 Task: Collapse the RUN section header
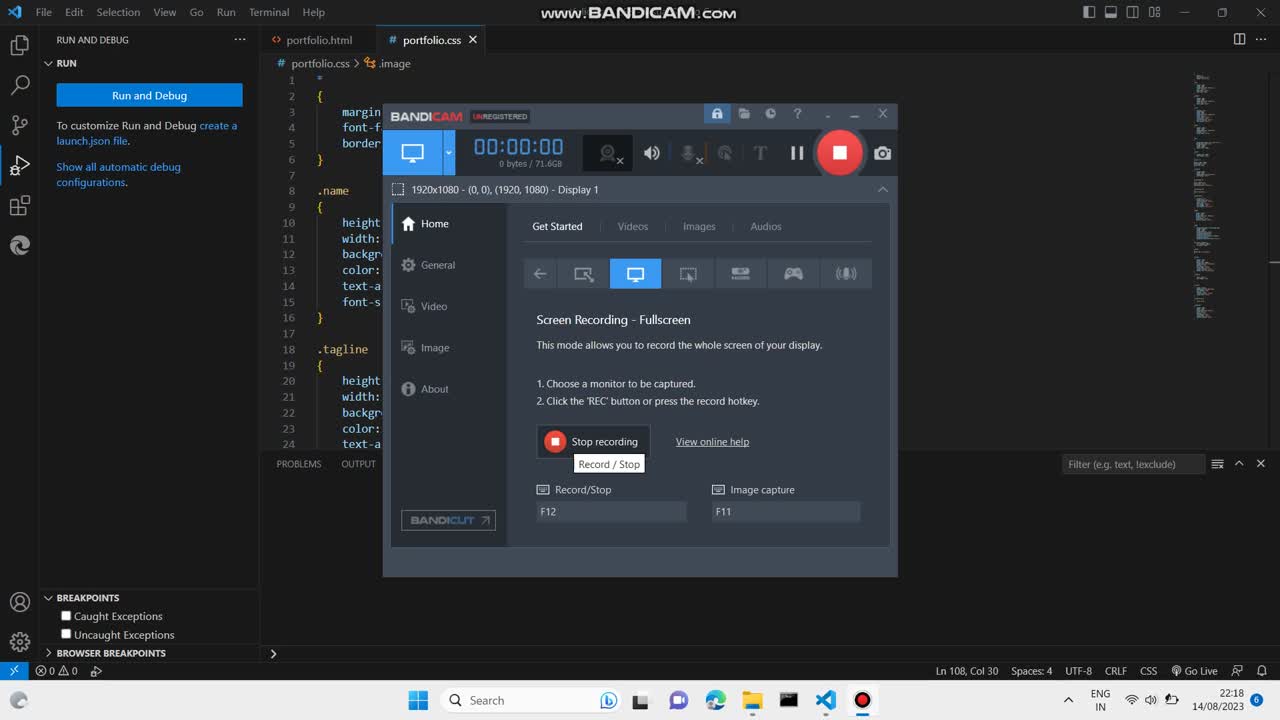pyautogui.click(x=150, y=63)
